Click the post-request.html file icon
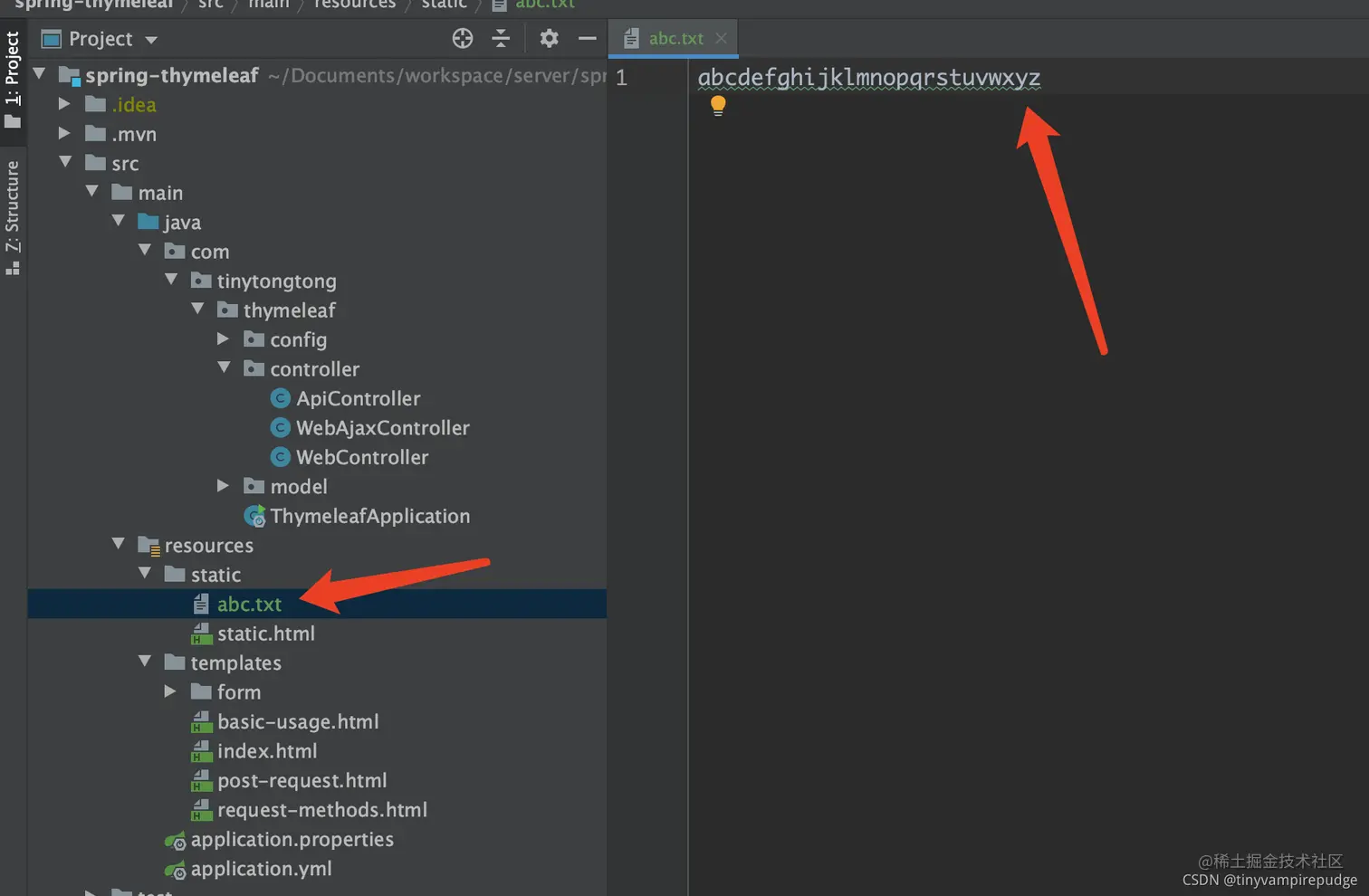This screenshot has height=896, width=1369. [x=201, y=780]
